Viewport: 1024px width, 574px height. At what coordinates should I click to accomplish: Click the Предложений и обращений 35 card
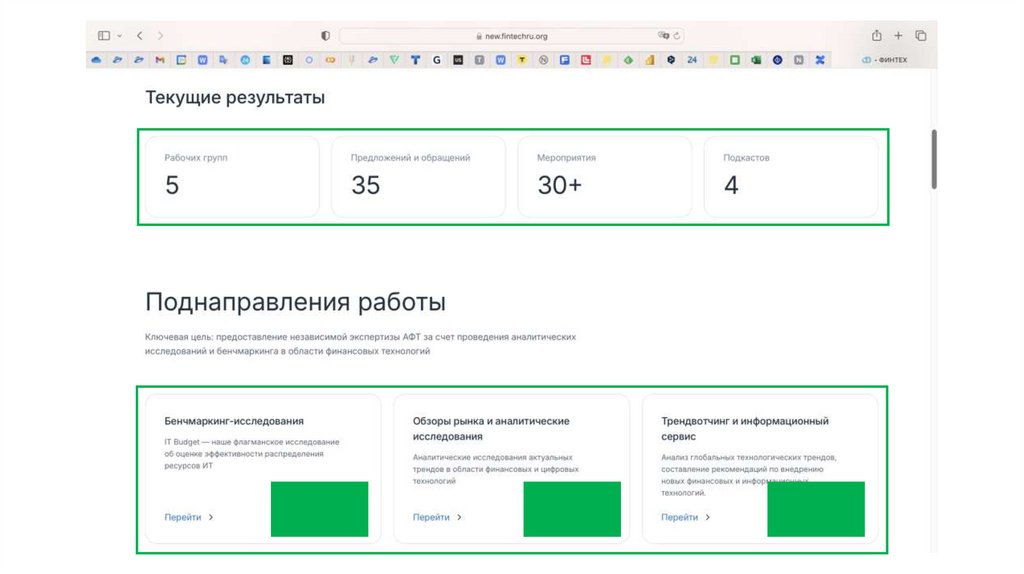click(419, 176)
